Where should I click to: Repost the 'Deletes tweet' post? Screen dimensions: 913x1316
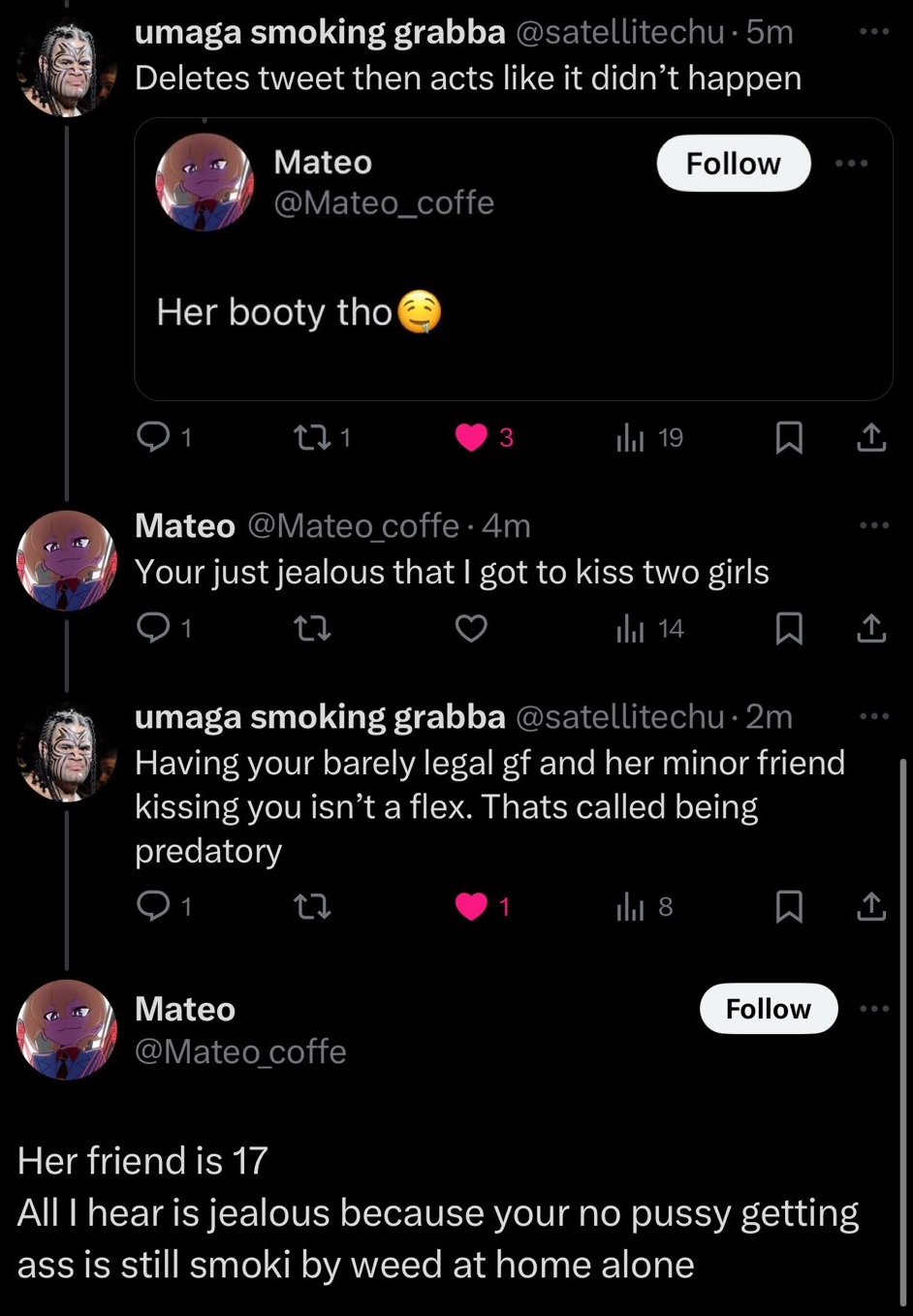311,438
